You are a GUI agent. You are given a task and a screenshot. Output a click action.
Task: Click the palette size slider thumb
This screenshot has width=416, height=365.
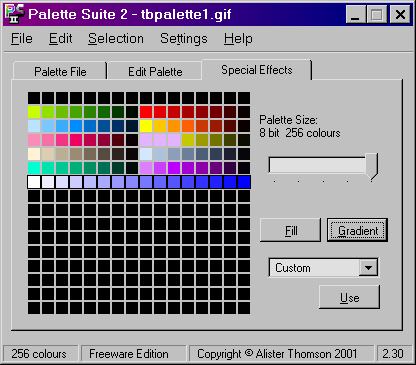[372, 166]
